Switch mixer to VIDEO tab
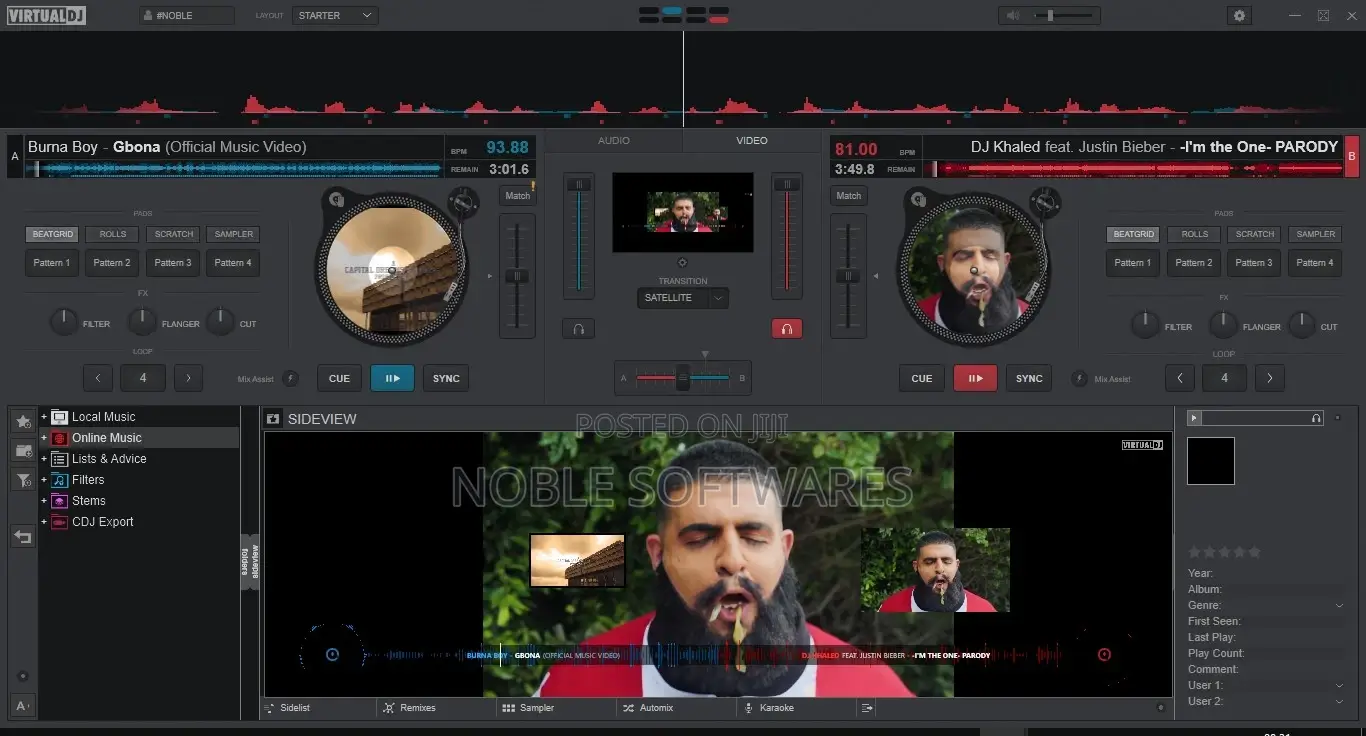 click(752, 141)
